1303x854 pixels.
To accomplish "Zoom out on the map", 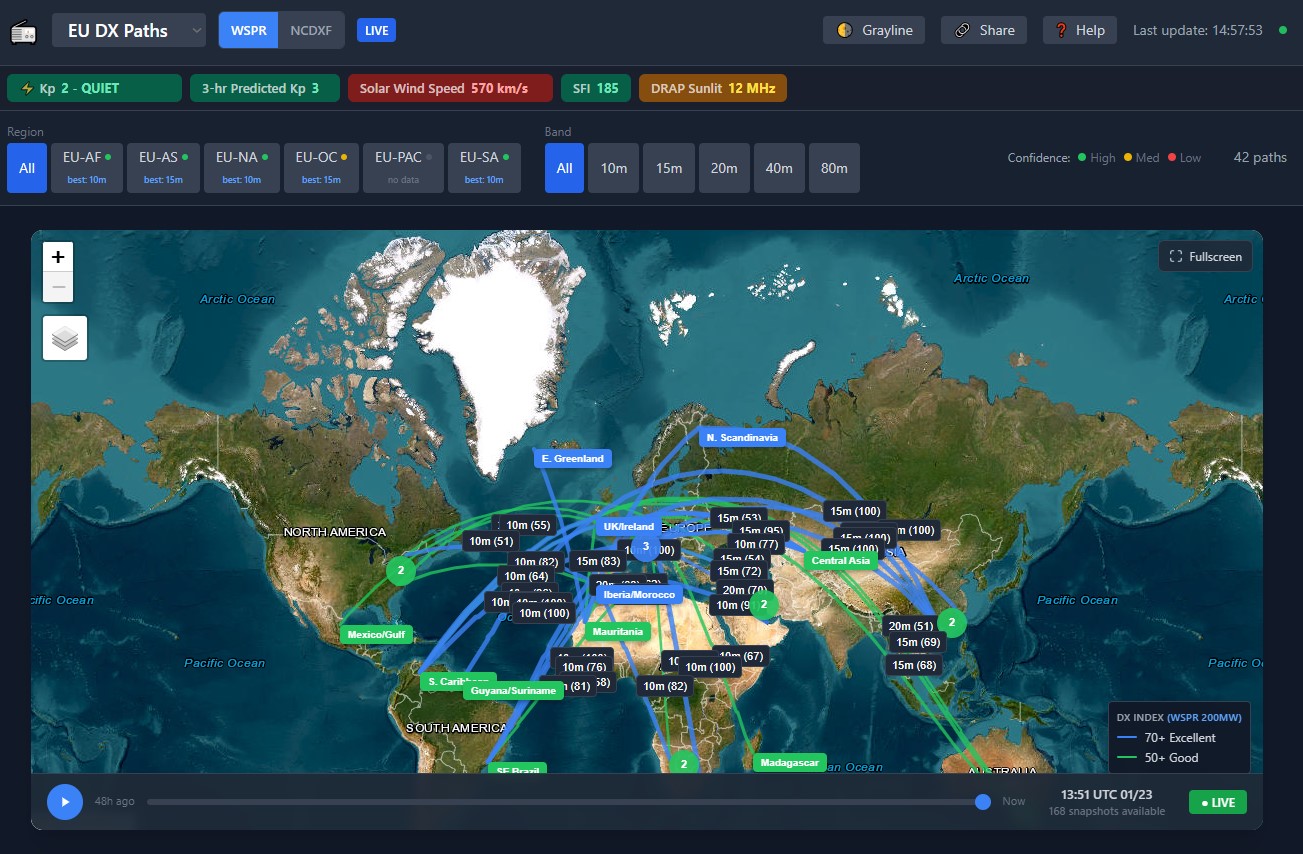I will (58, 288).
